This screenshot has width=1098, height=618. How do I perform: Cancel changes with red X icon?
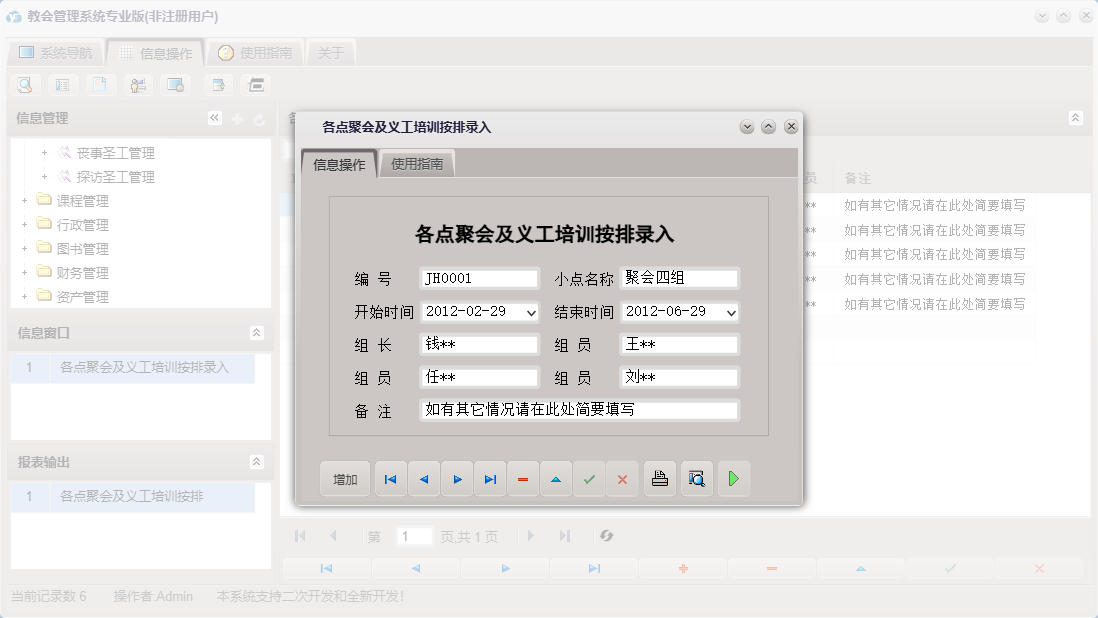tap(622, 478)
